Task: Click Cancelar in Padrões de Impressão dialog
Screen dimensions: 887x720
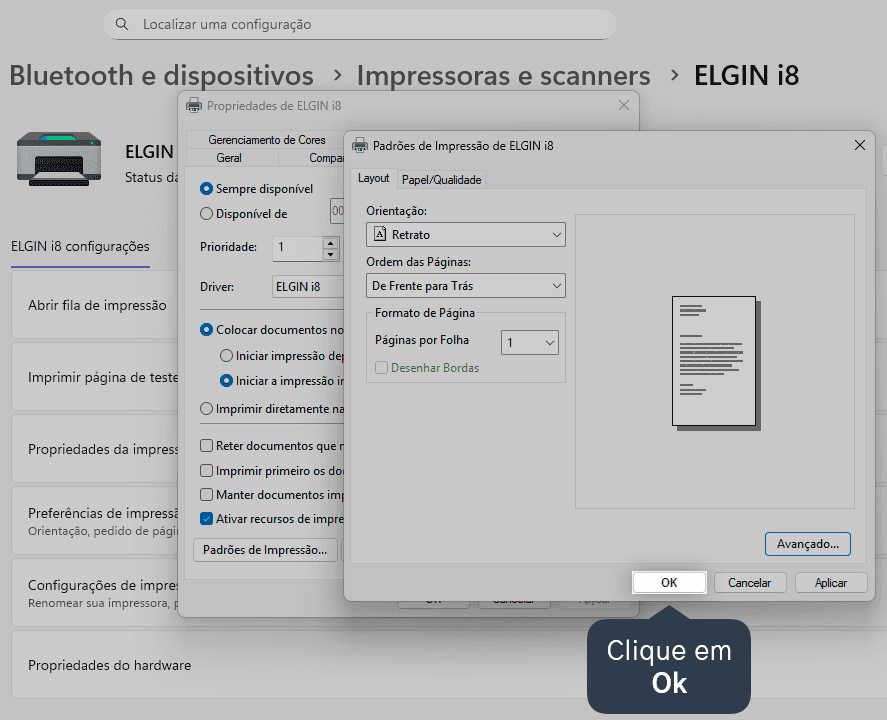Action: [750, 583]
